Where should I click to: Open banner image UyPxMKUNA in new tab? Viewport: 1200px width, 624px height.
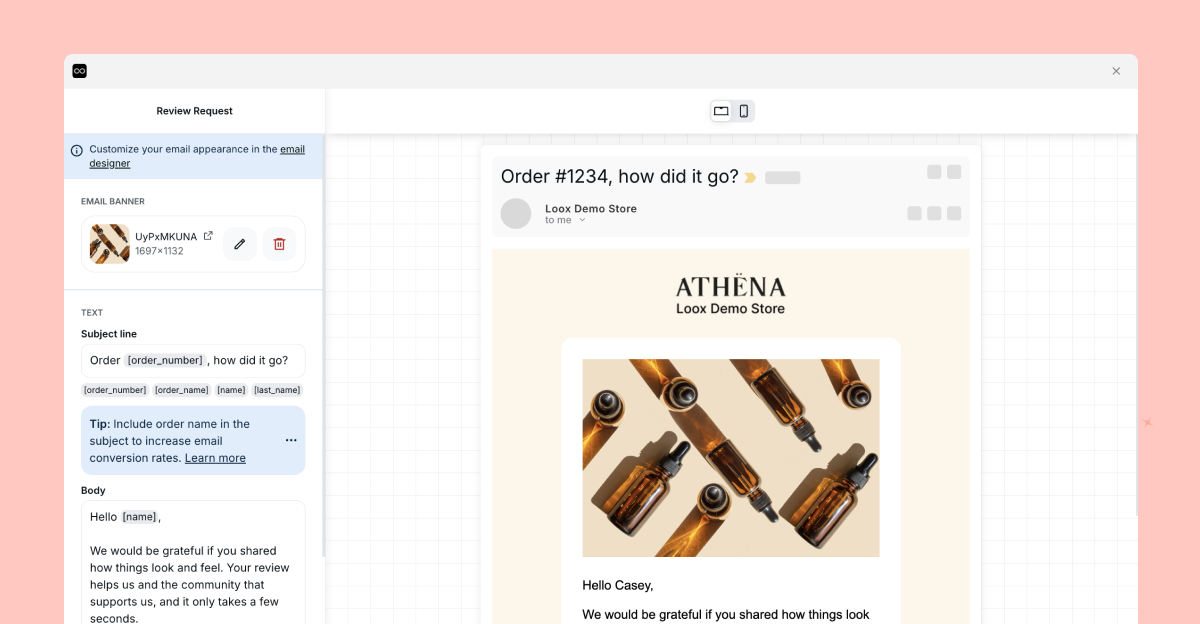208,236
